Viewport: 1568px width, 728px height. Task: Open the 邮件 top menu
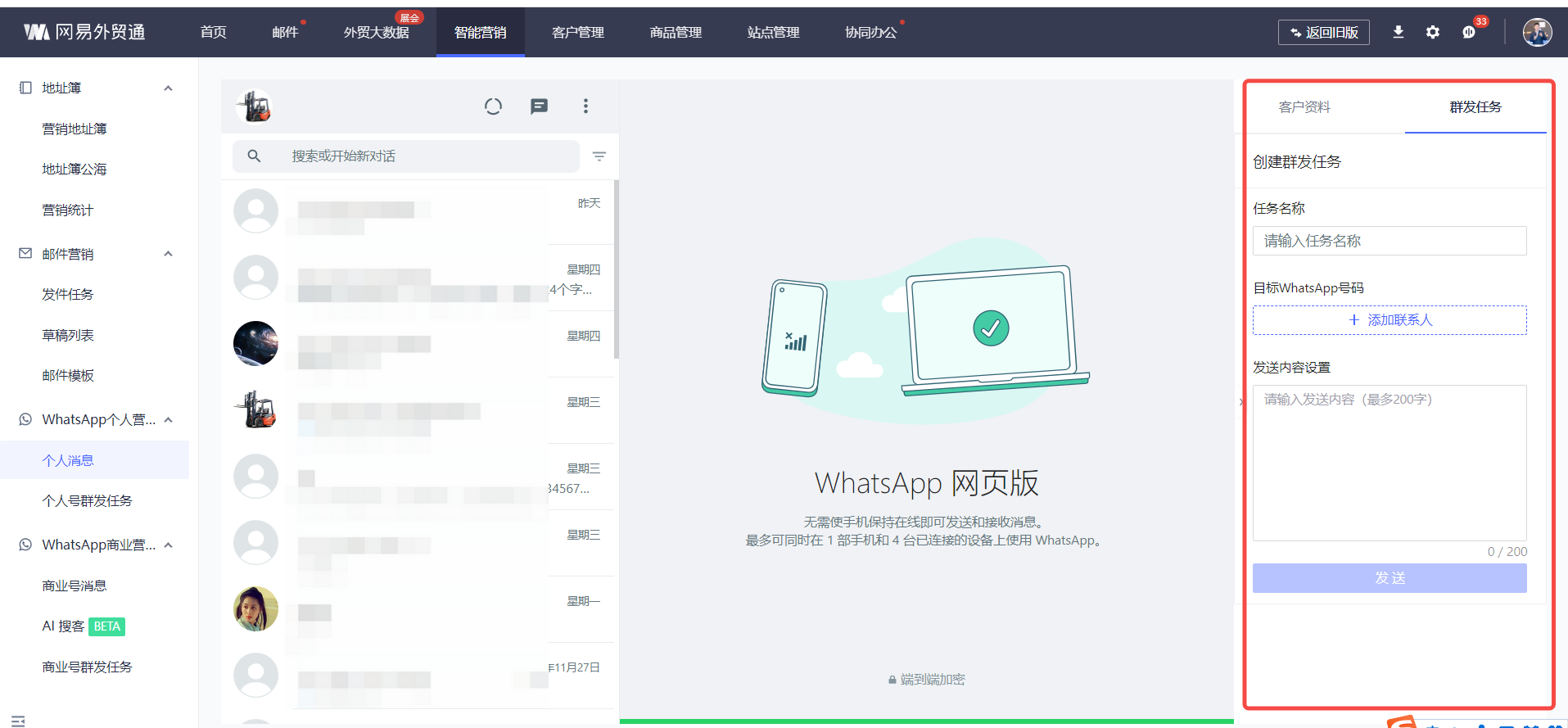[x=285, y=32]
